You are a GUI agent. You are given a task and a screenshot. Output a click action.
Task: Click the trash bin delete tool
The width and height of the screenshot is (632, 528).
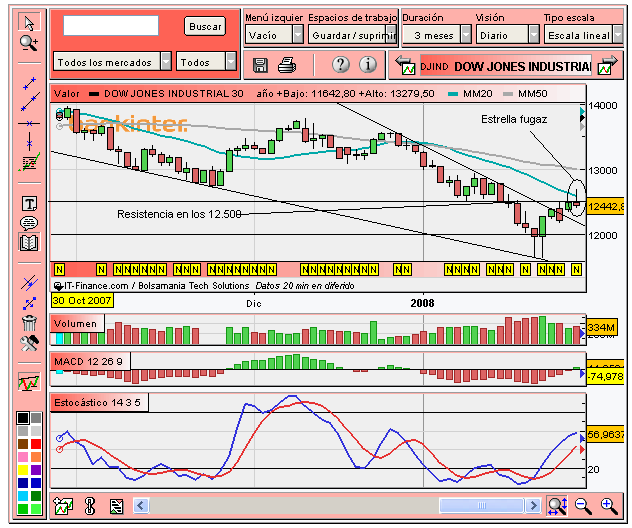pyautogui.click(x=29, y=322)
